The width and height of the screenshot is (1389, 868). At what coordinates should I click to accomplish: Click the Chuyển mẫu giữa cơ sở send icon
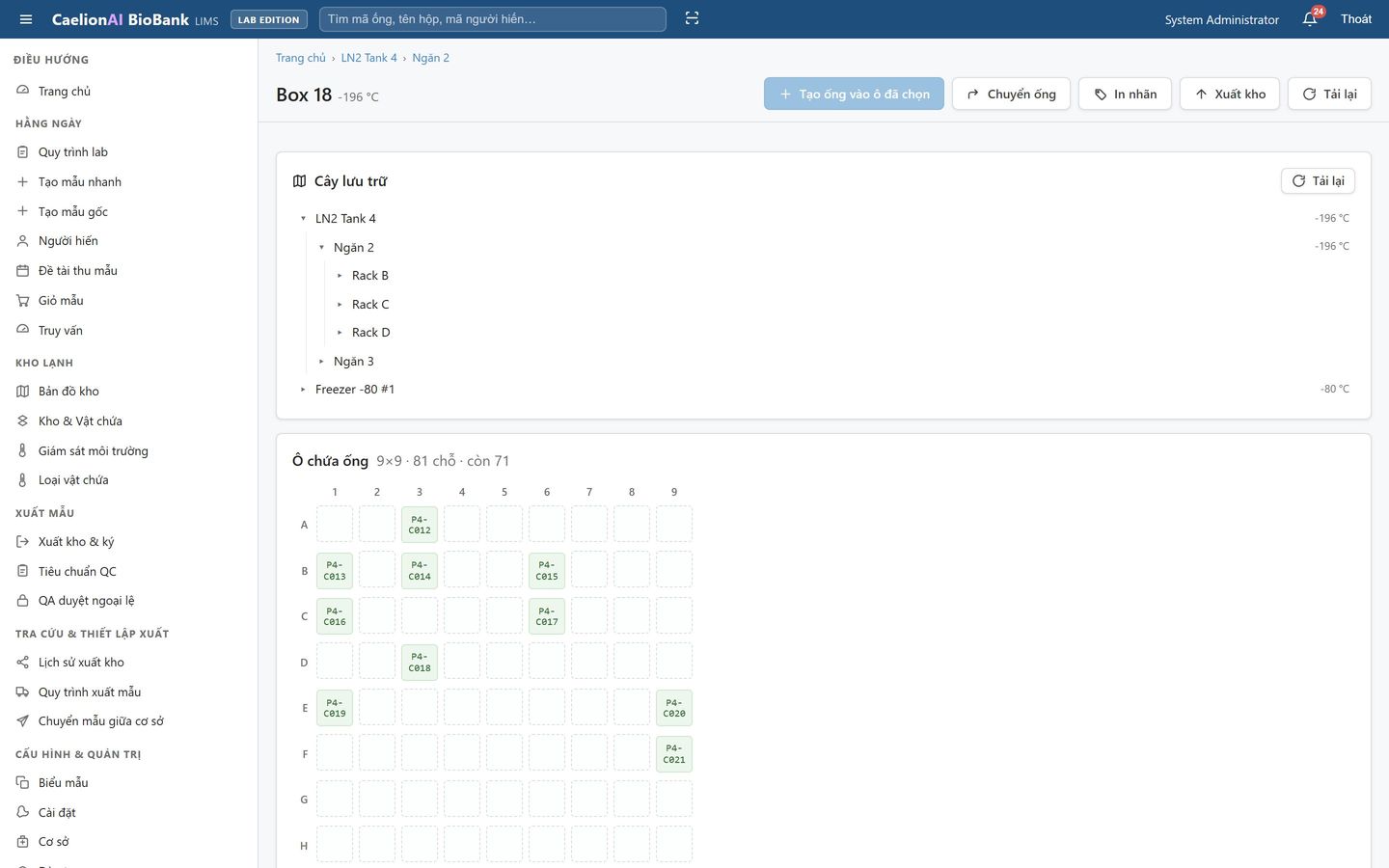click(23, 721)
